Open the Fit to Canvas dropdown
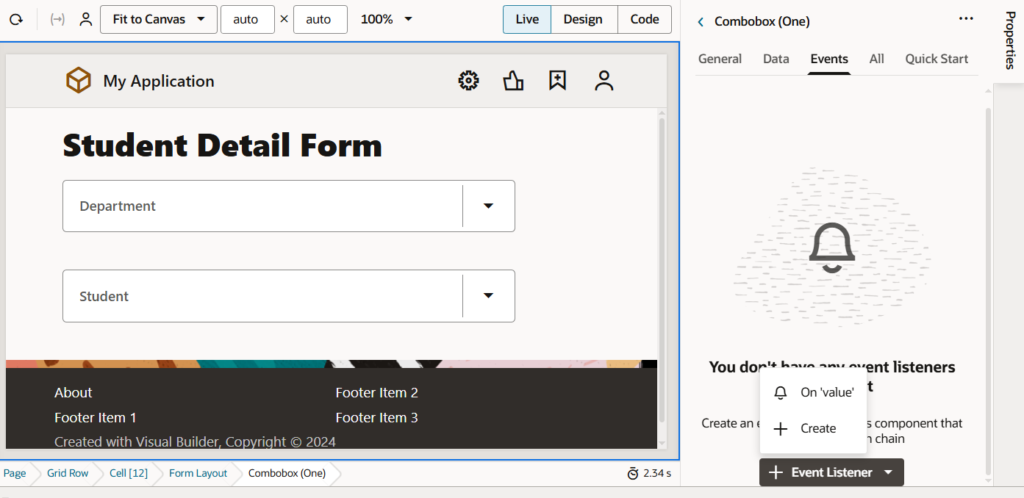Screen dimensions: 1024x498 coord(158,19)
